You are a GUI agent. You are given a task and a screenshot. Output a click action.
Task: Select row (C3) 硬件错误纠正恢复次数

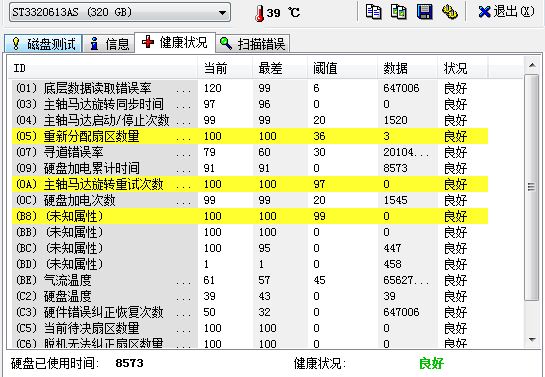point(250,312)
